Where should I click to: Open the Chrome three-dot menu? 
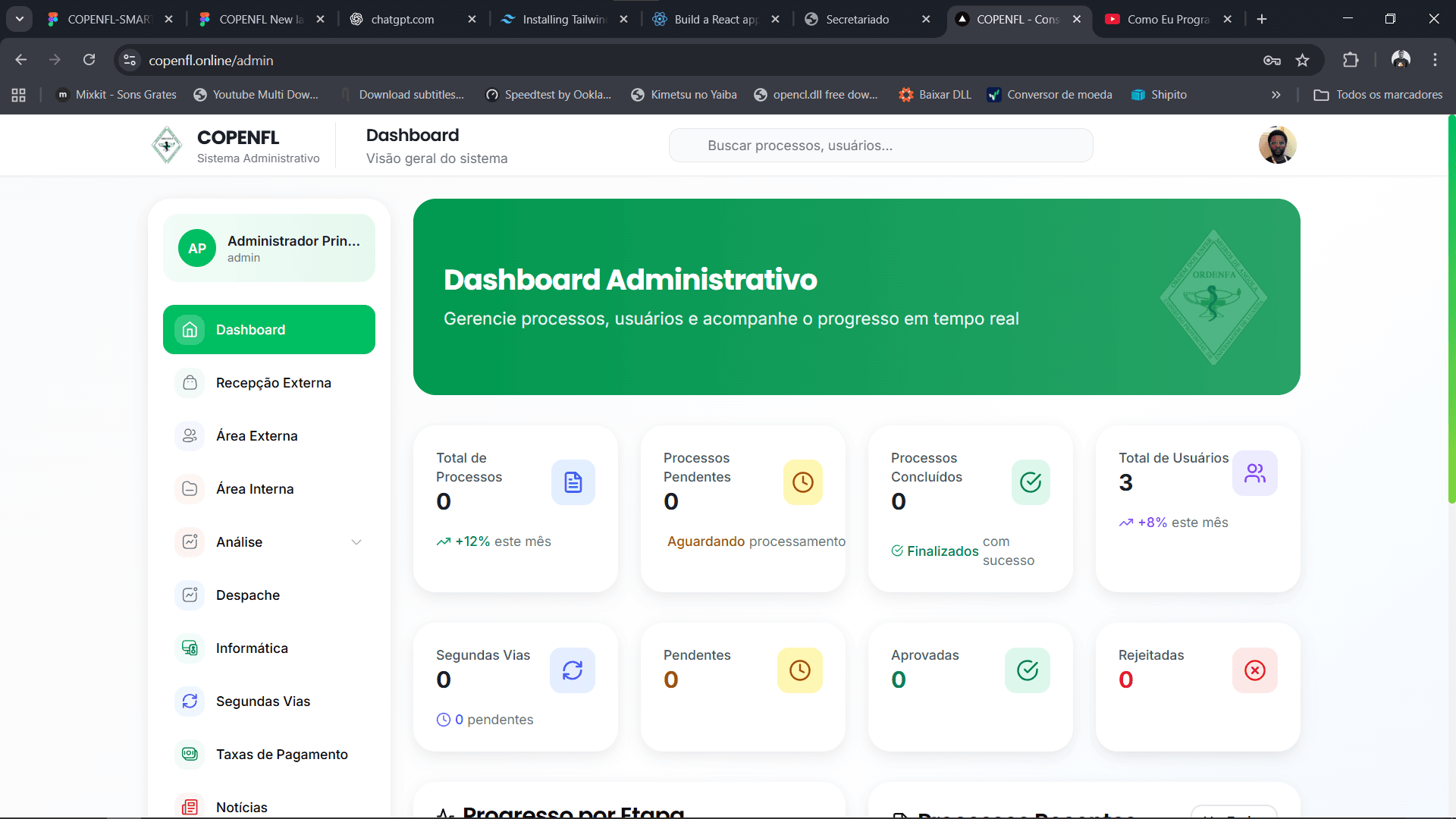click(1435, 60)
